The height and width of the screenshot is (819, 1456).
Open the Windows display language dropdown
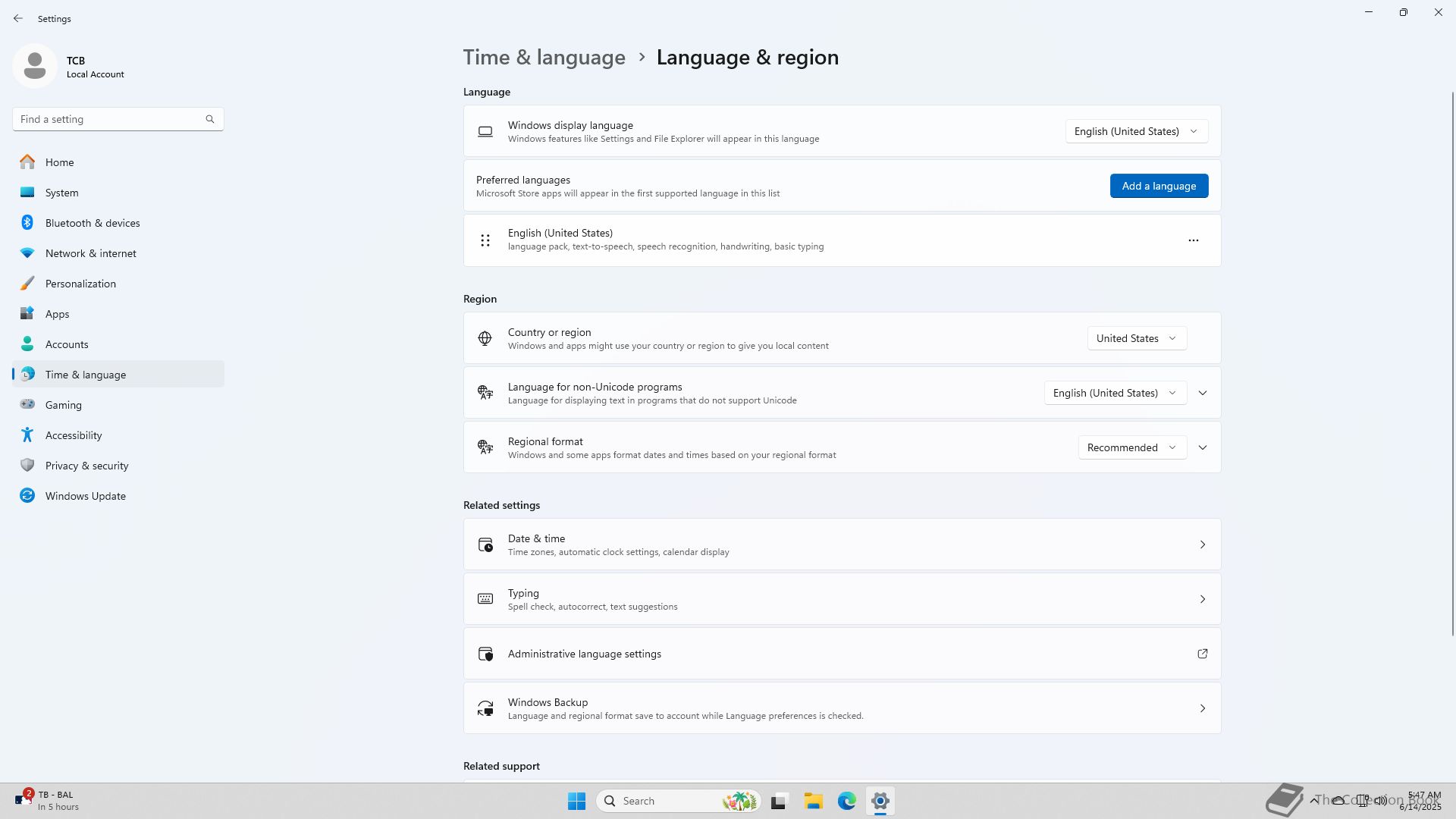point(1136,131)
